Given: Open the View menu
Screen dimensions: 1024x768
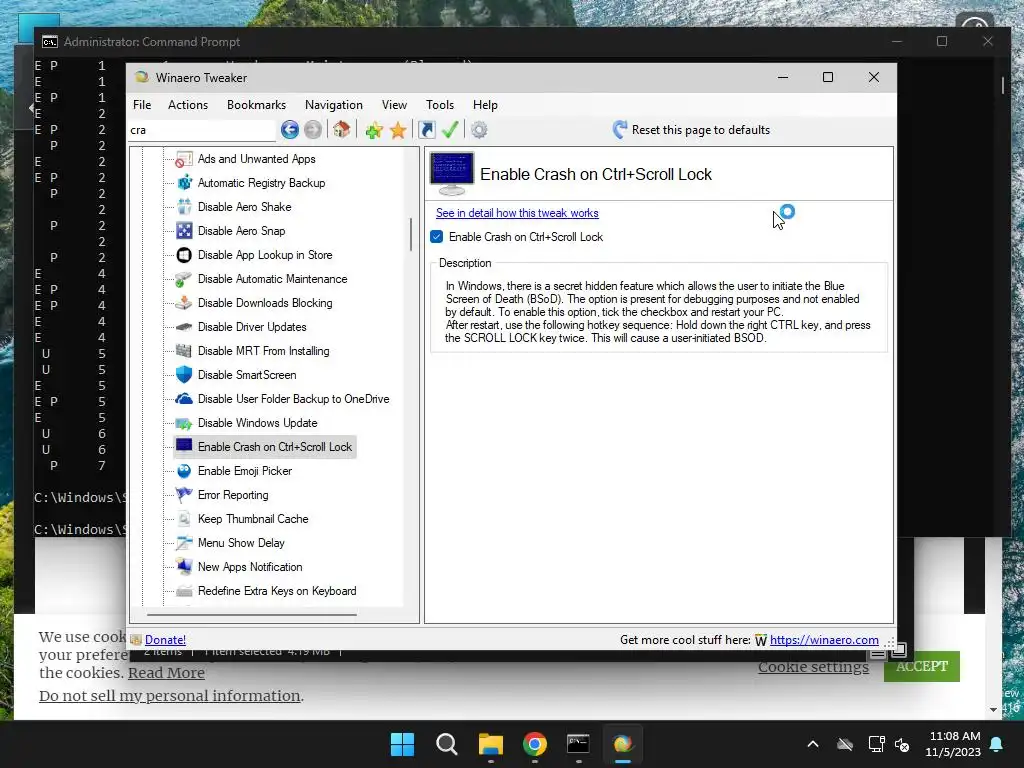Looking at the screenshot, I should 394,104.
